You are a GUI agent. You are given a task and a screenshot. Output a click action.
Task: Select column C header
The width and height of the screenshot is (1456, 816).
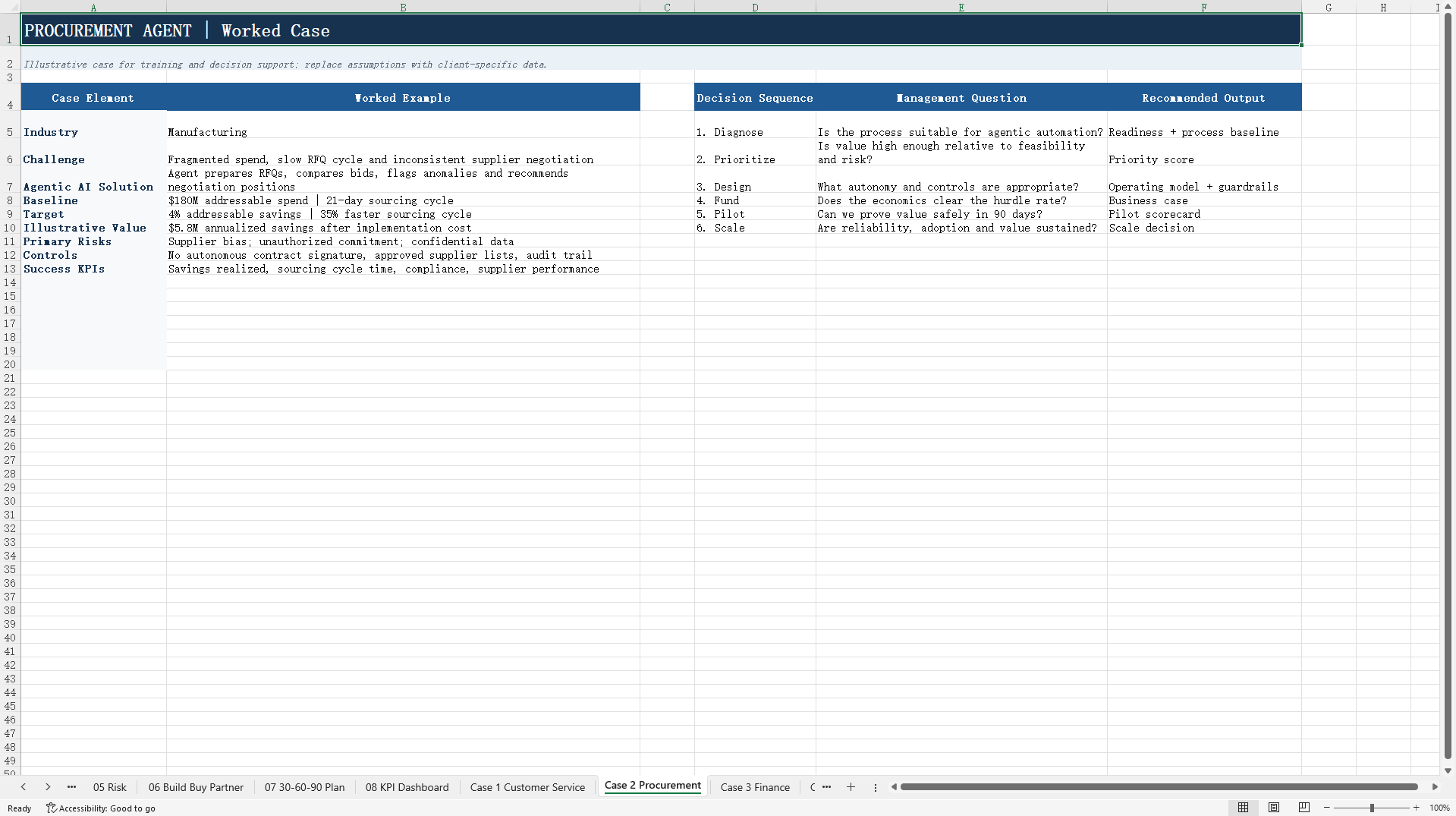[x=667, y=7]
